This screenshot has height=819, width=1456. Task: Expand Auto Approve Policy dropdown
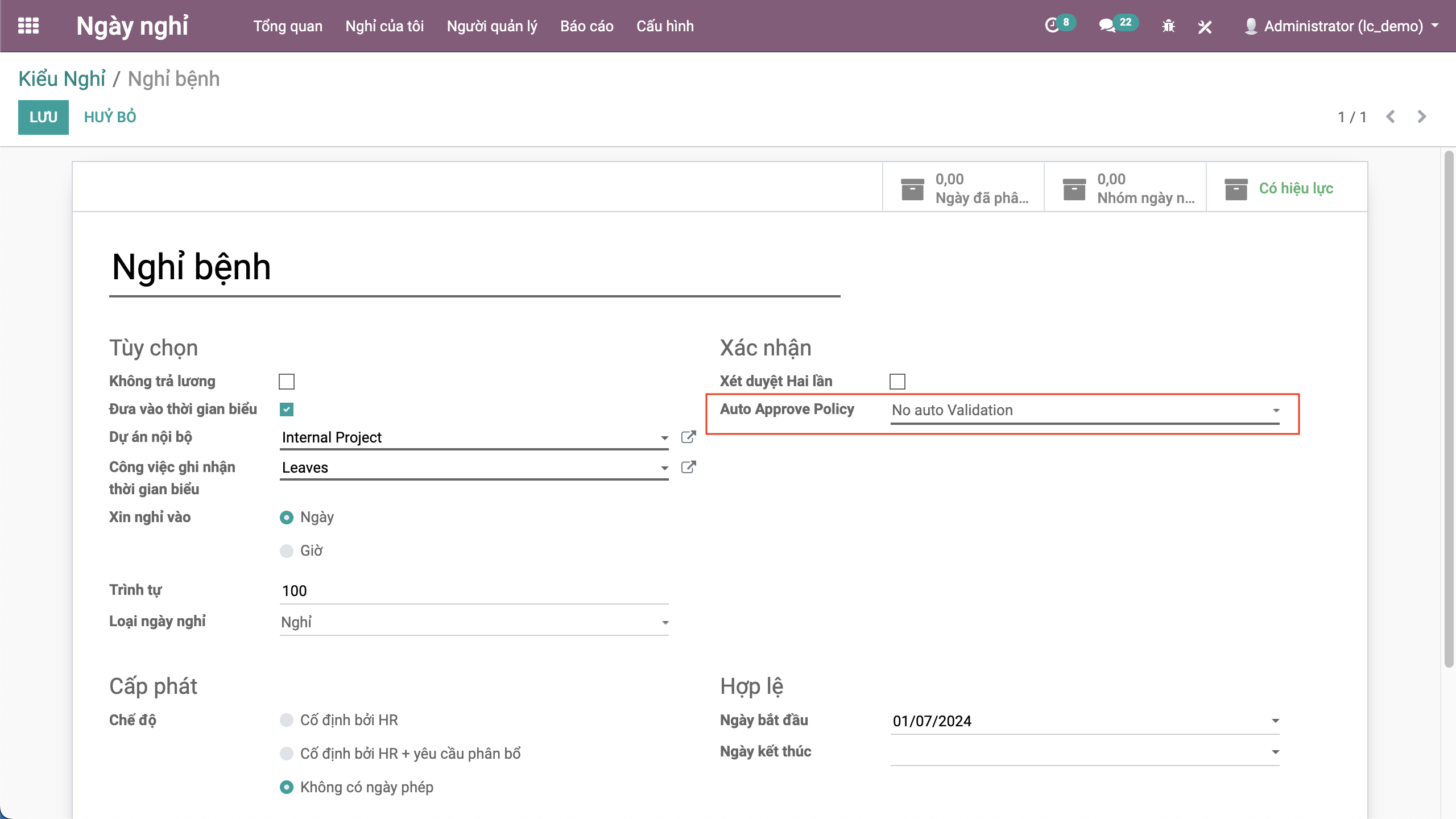click(x=1085, y=410)
